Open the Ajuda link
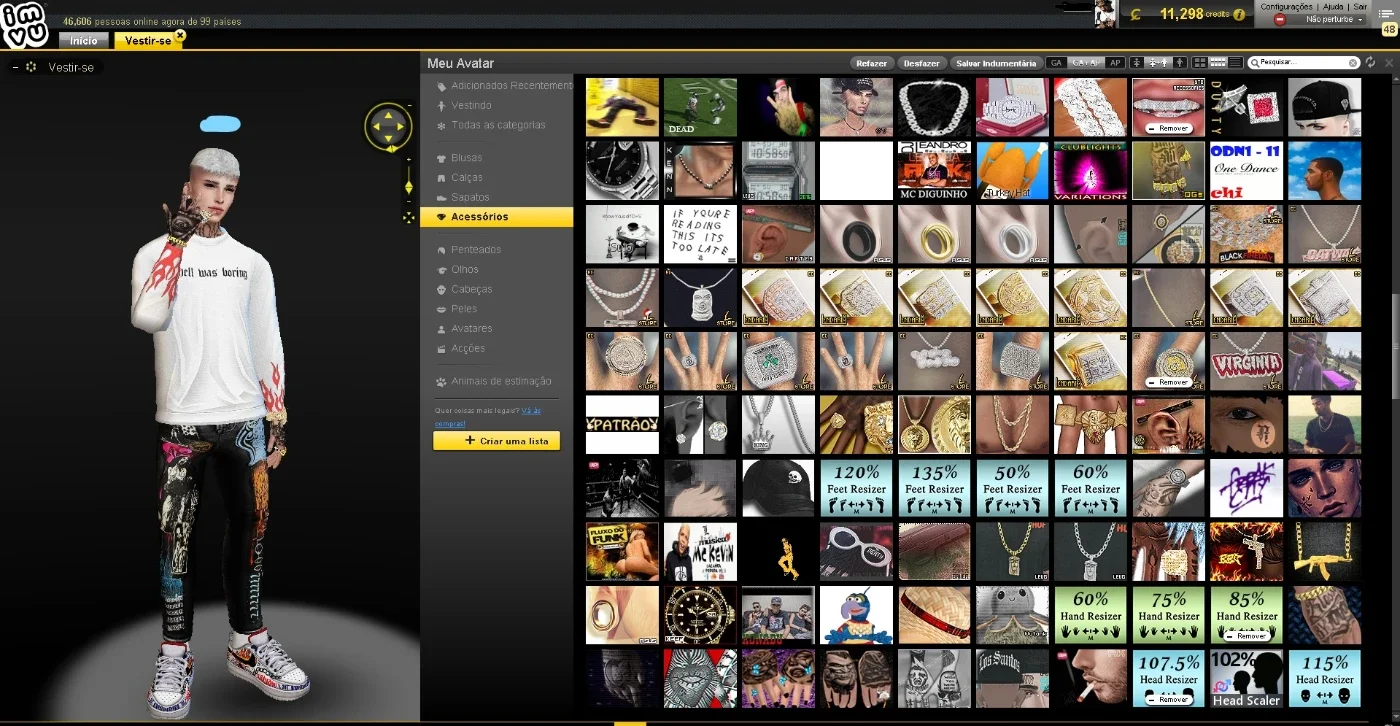This screenshot has height=726, width=1400. [x=1333, y=6]
